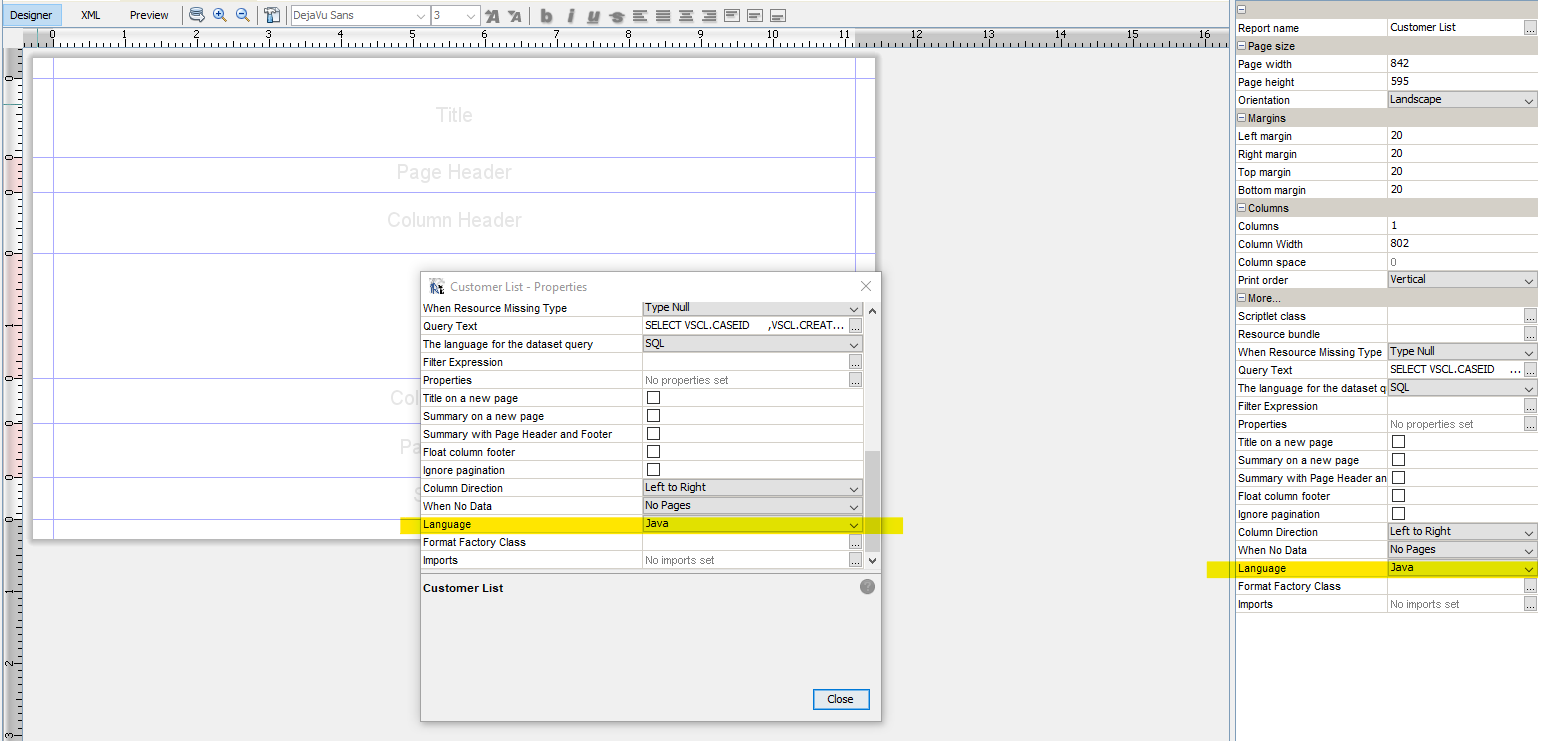Viewport: 1561px width, 741px height.
Task: Open Query Text editor in Properties dialog
Action: [855, 326]
